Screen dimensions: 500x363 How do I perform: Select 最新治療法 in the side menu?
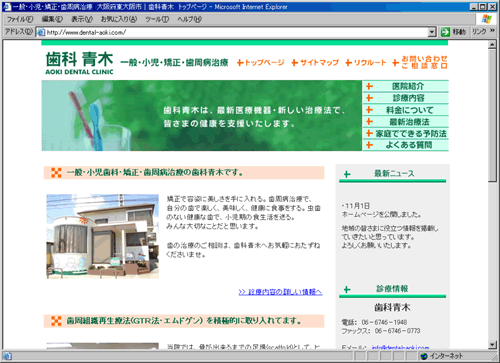409,122
